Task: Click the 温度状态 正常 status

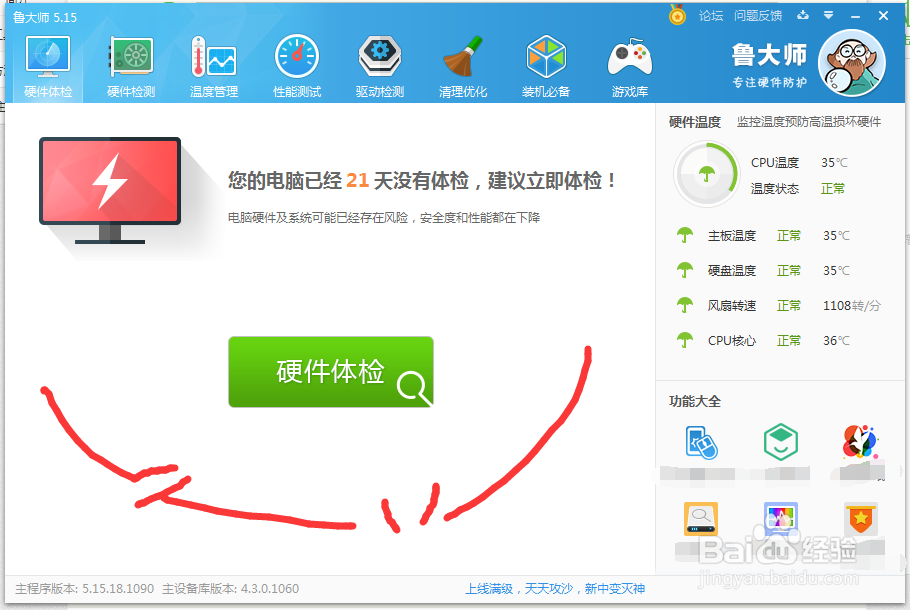Action: coord(798,189)
